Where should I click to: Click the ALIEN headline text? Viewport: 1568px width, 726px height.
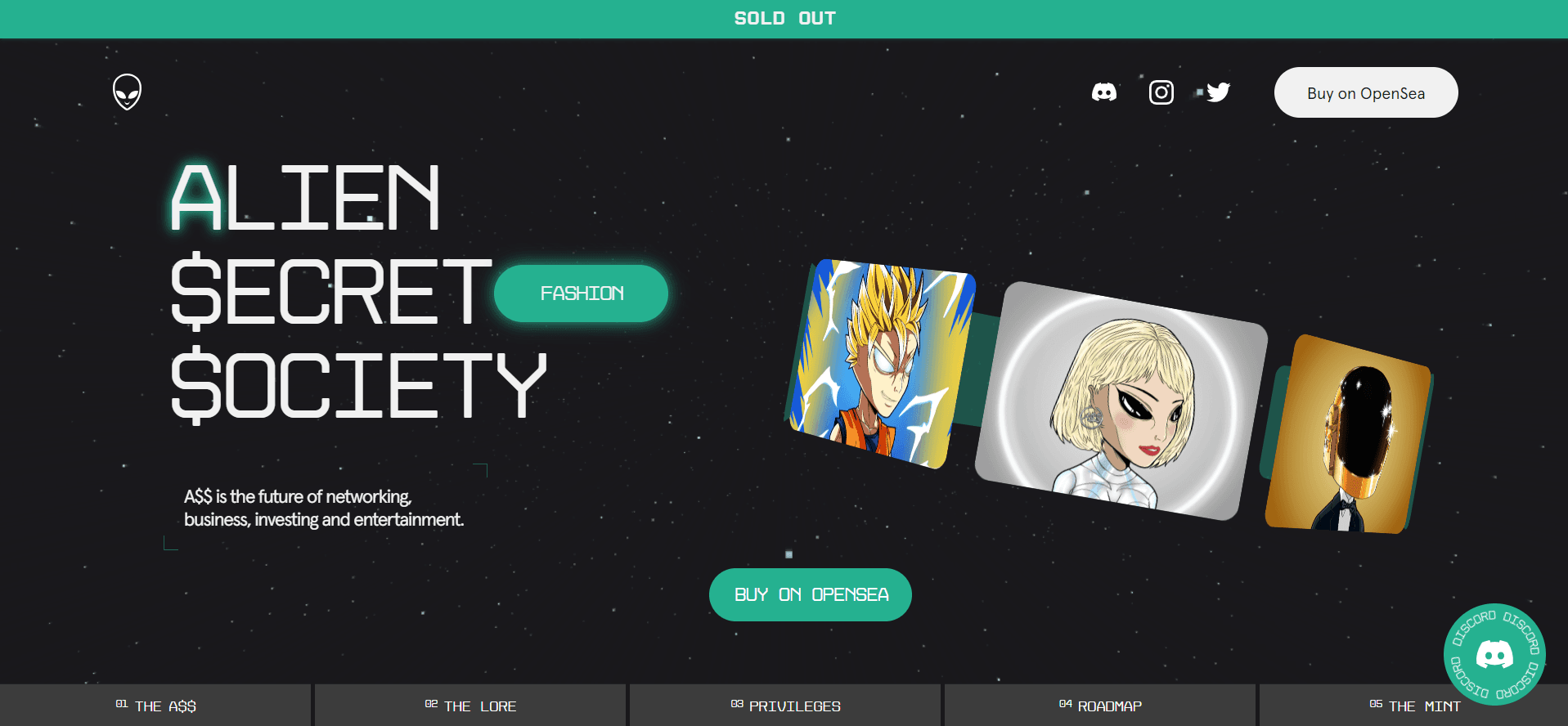pyautogui.click(x=305, y=197)
